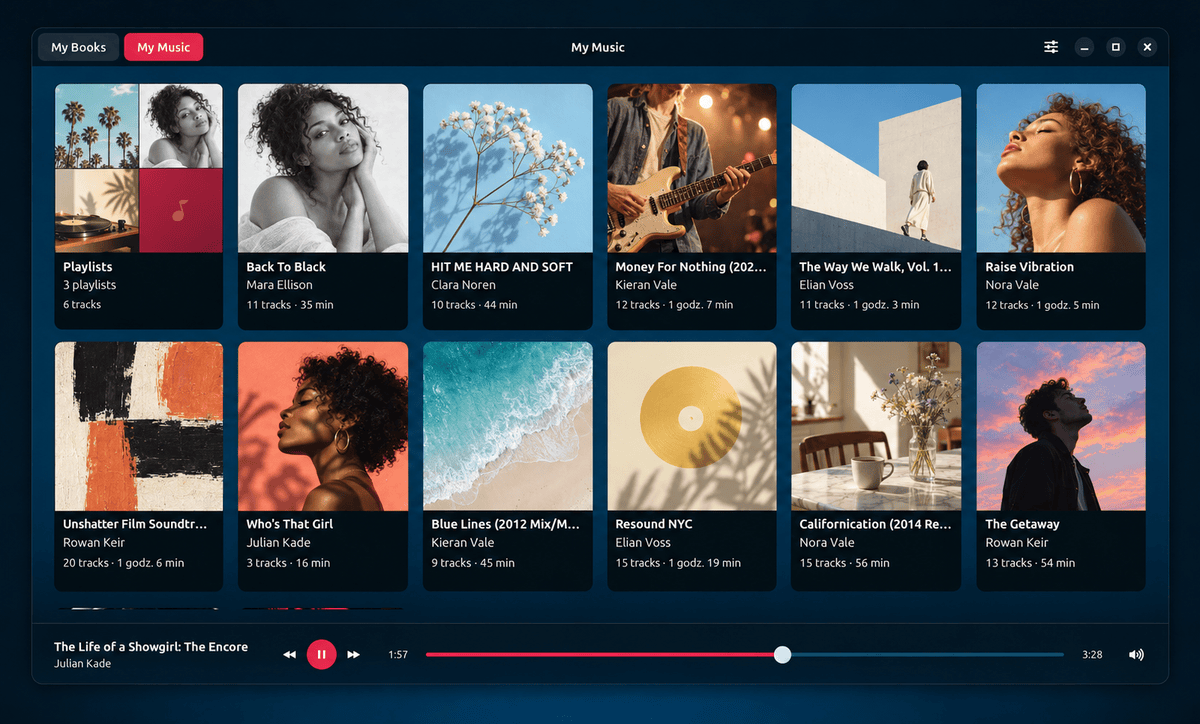Image resolution: width=1200 pixels, height=724 pixels.
Task: Maximize the My Music window
Action: point(1116,47)
